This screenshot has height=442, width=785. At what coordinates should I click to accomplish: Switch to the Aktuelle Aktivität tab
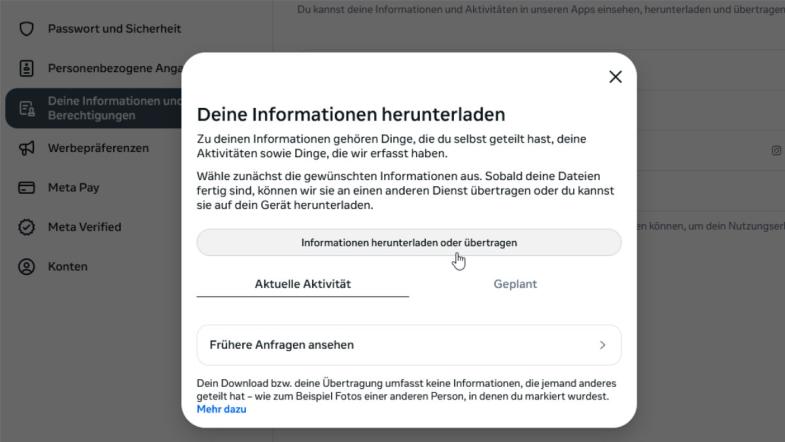click(302, 284)
